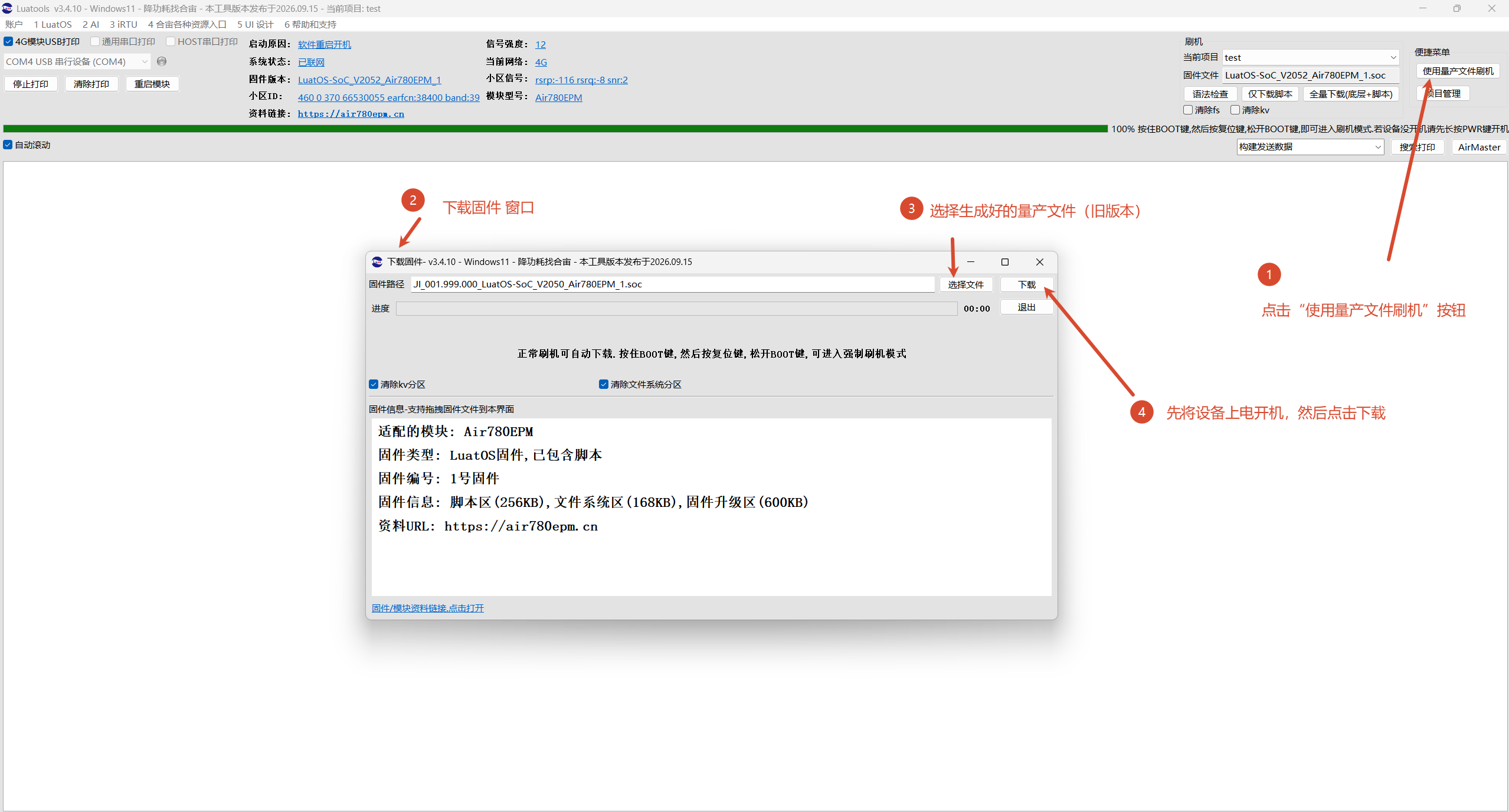This screenshot has height=812, width=1509.
Task: Click the 仅下载脚本 button
Action: tap(1270, 94)
